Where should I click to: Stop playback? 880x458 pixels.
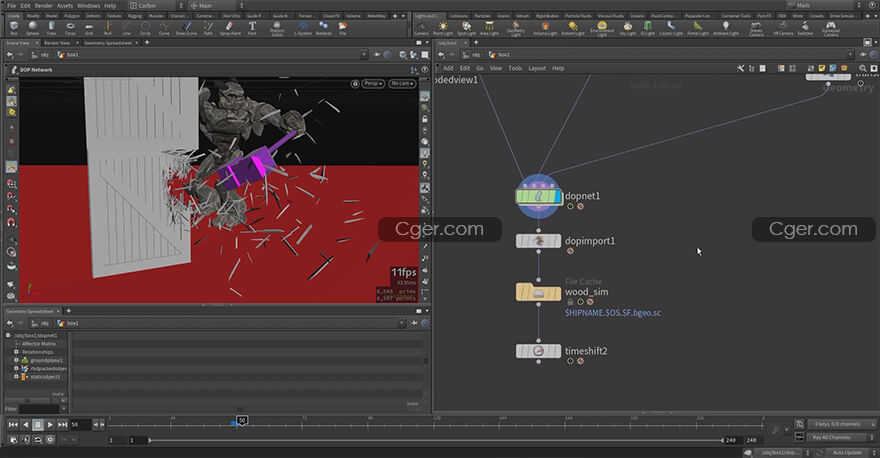(38, 425)
